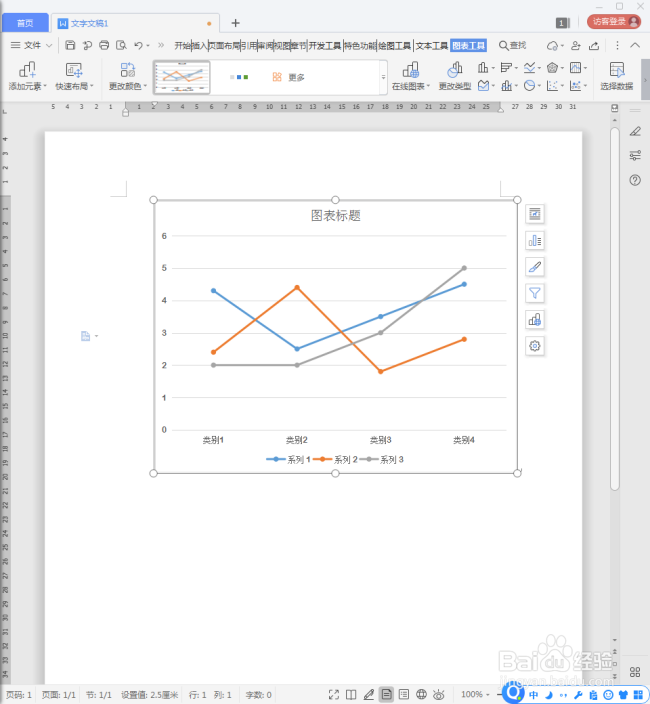Switch to 首页 home tab
Screen dimensions: 650x704
coord(25,23)
